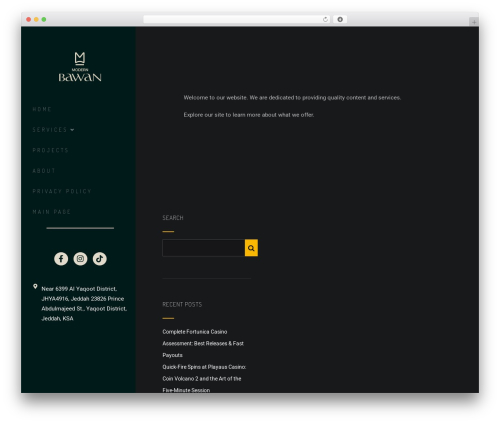
Task: Open the Quick-Fire Spins at Playaus Casino post
Action: click(204, 379)
